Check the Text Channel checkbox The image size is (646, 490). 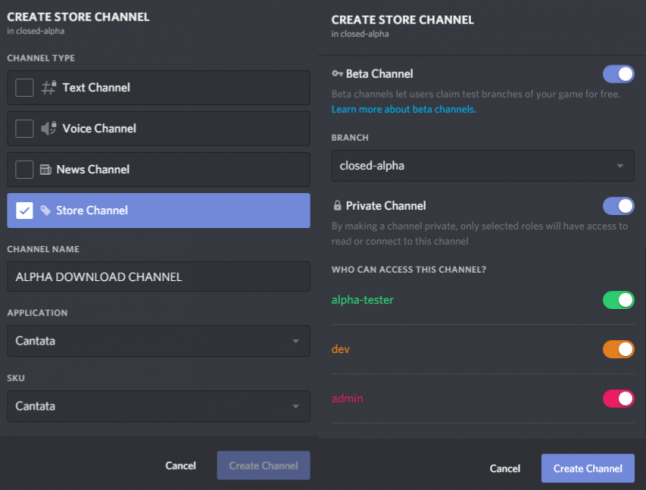point(24,87)
